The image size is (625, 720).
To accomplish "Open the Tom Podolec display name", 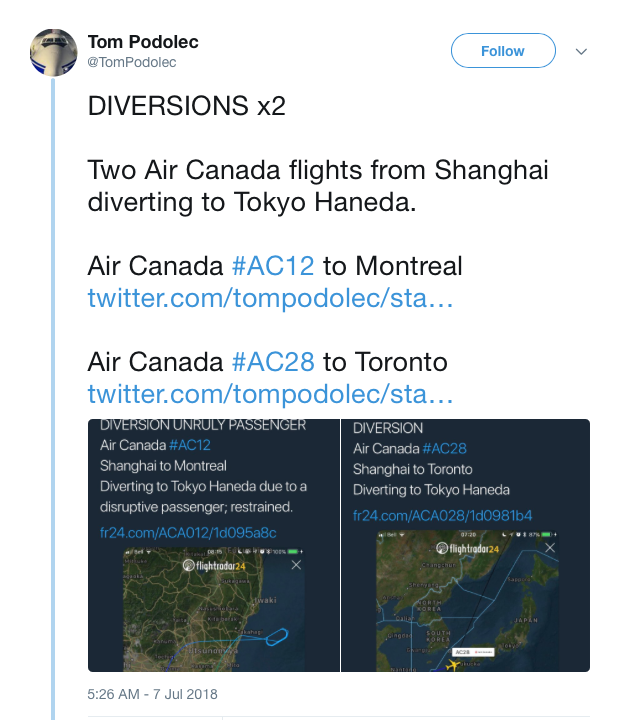I will [143, 42].
